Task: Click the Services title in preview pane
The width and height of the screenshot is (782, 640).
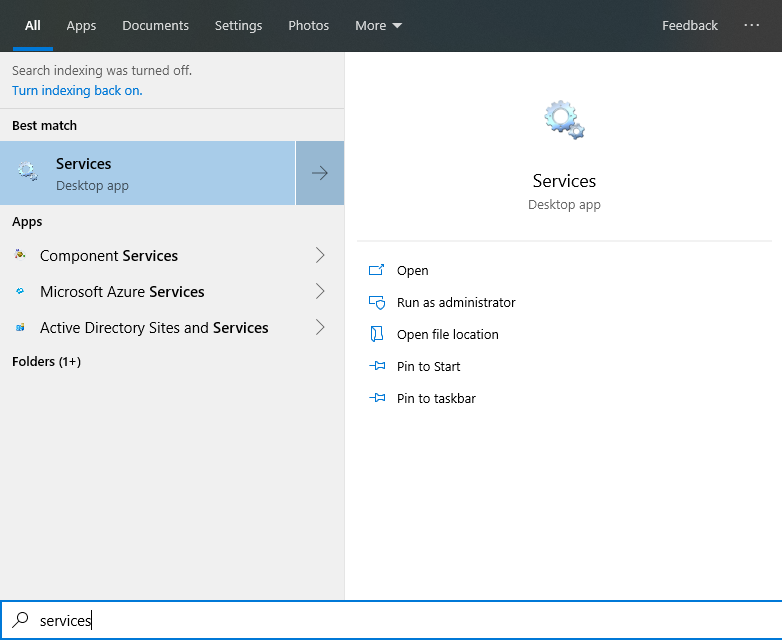Action: point(564,181)
